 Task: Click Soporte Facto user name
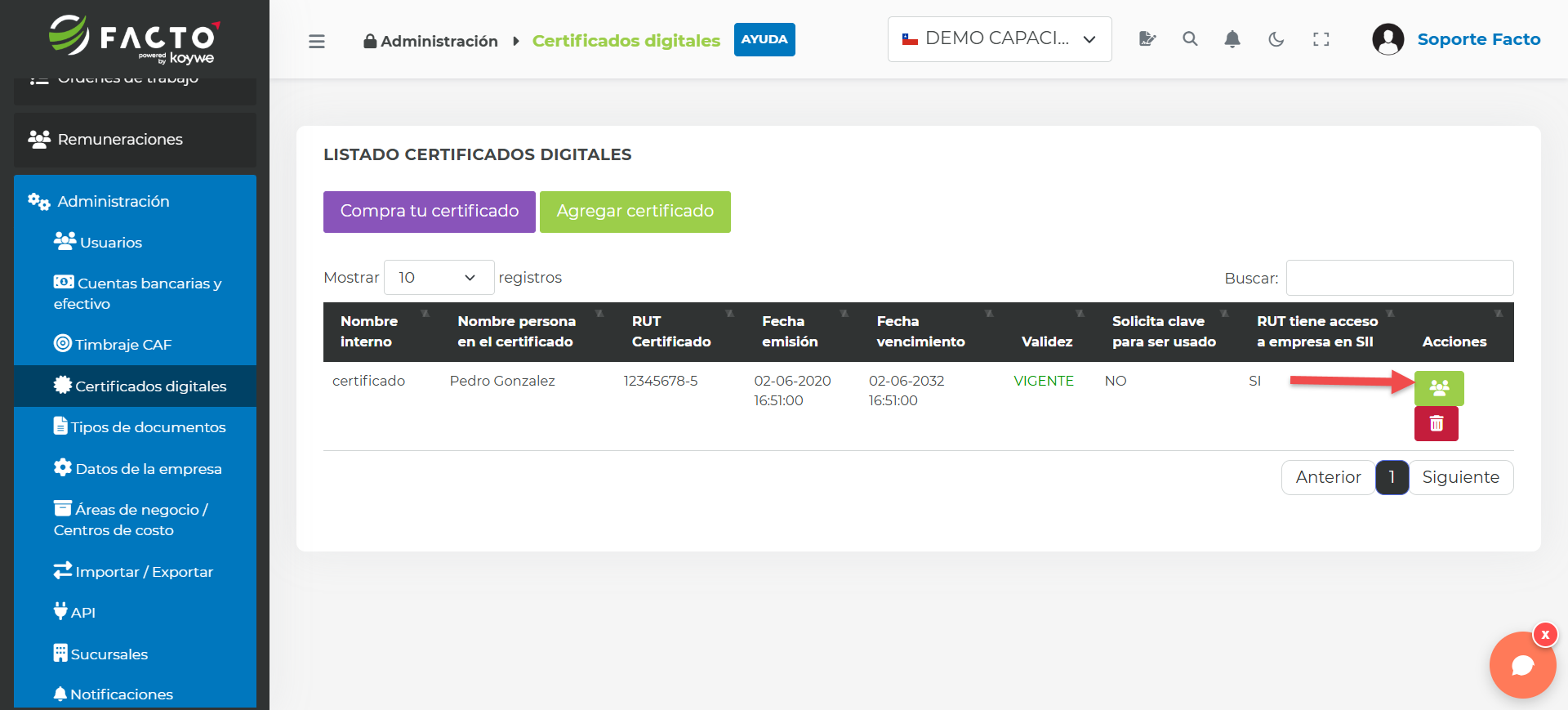1479,39
